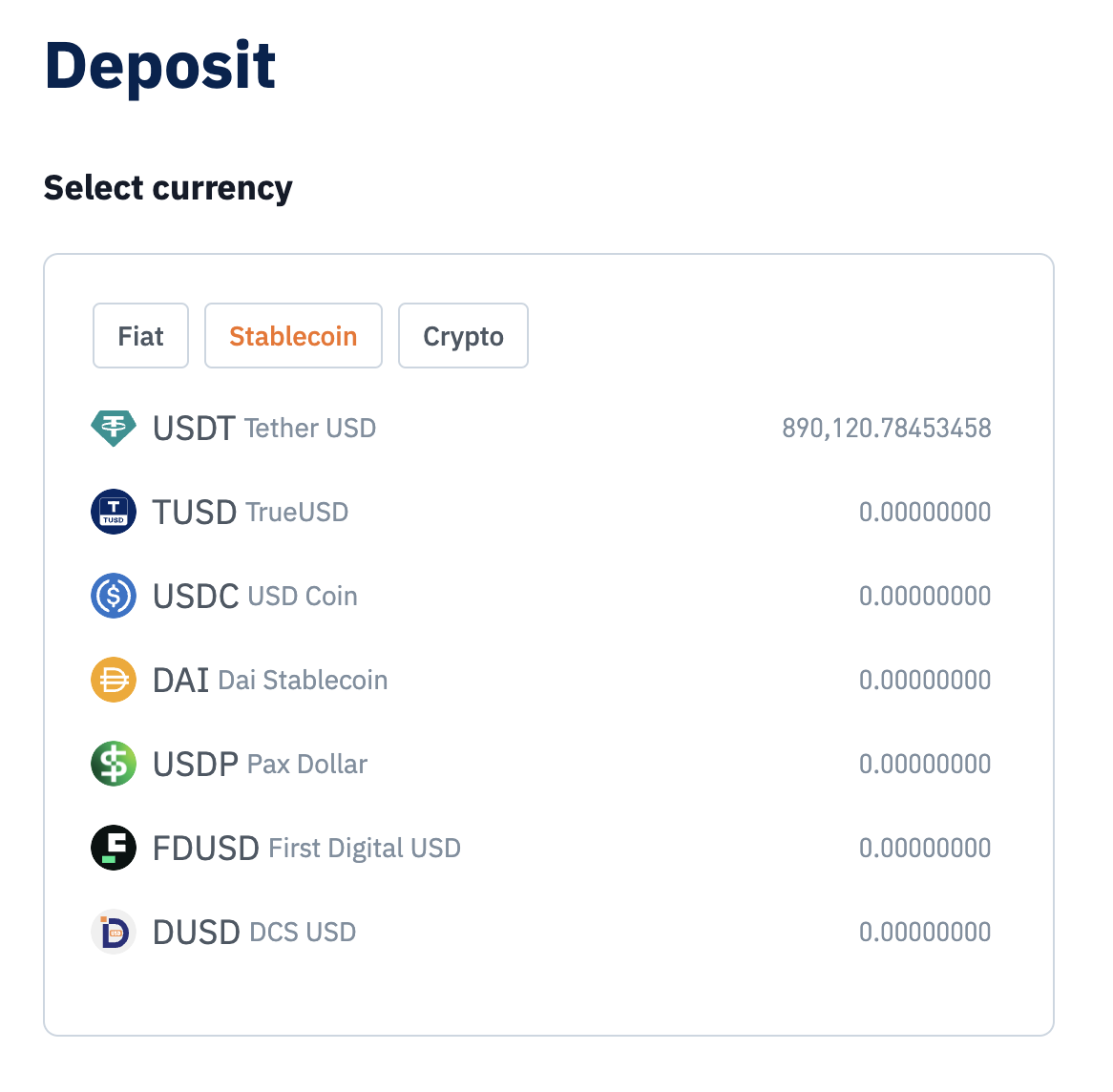Viewport: 1113px width, 1092px height.
Task: Click the orange DAI coin icon
Action: (x=114, y=680)
